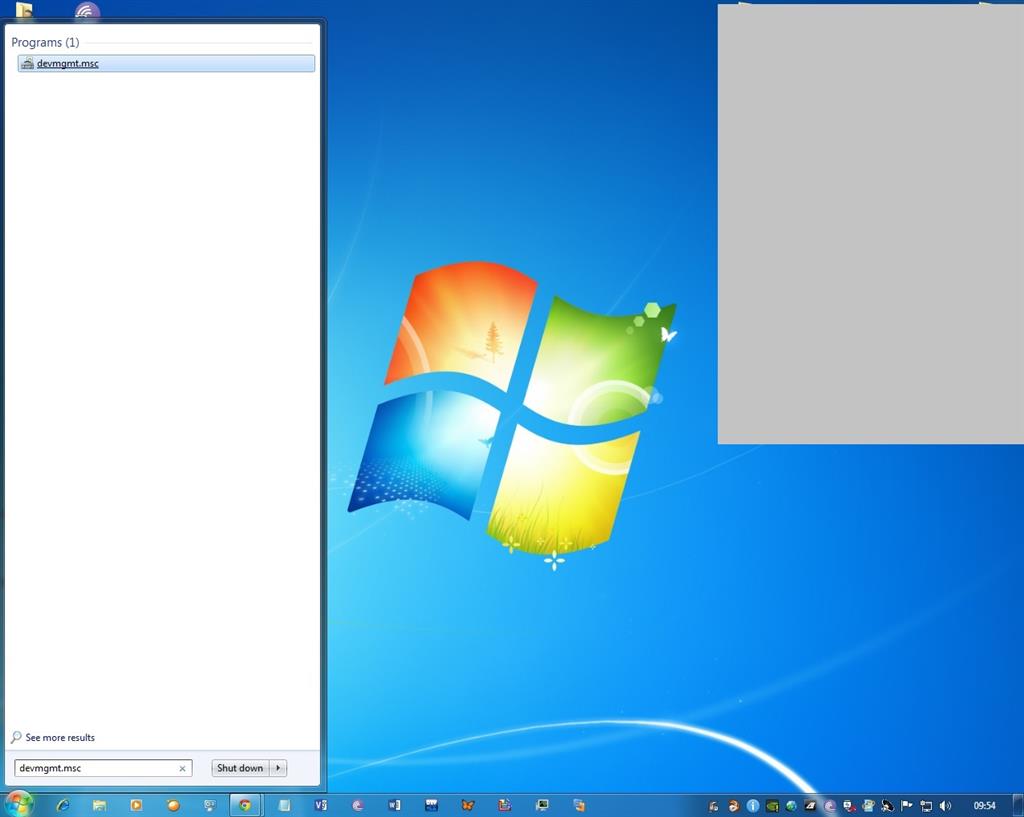Expand the Shut down options arrow
Image resolution: width=1024 pixels, height=817 pixels.
[x=278, y=768]
